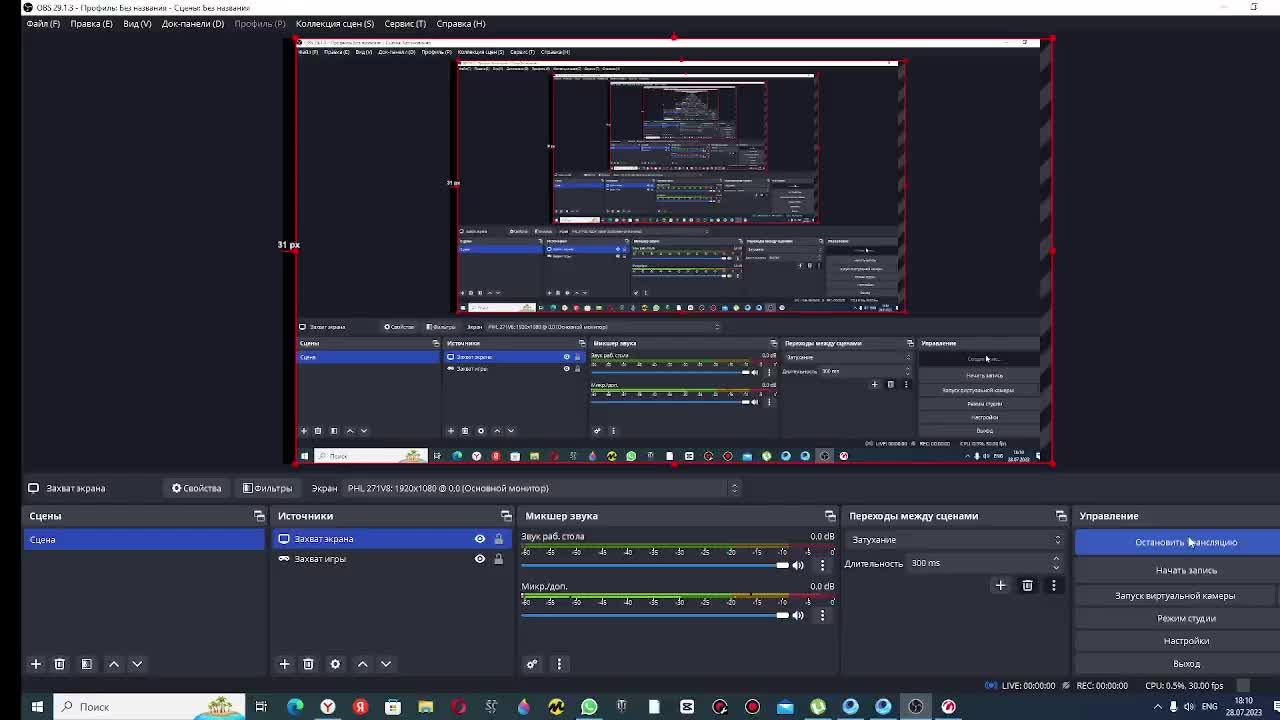Toggle visibility of Захват игры source
This screenshot has width=1280, height=720.
click(480, 559)
